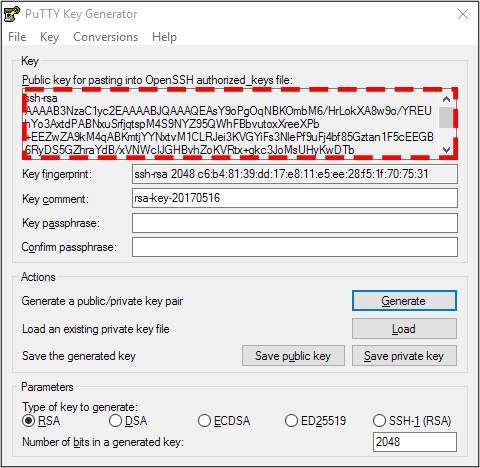
Task: Click the number of bits field
Action: point(415,442)
